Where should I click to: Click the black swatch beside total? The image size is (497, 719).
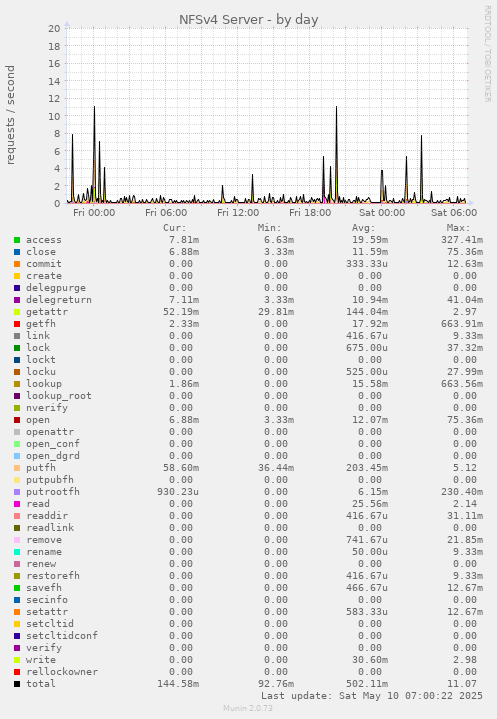point(17,684)
